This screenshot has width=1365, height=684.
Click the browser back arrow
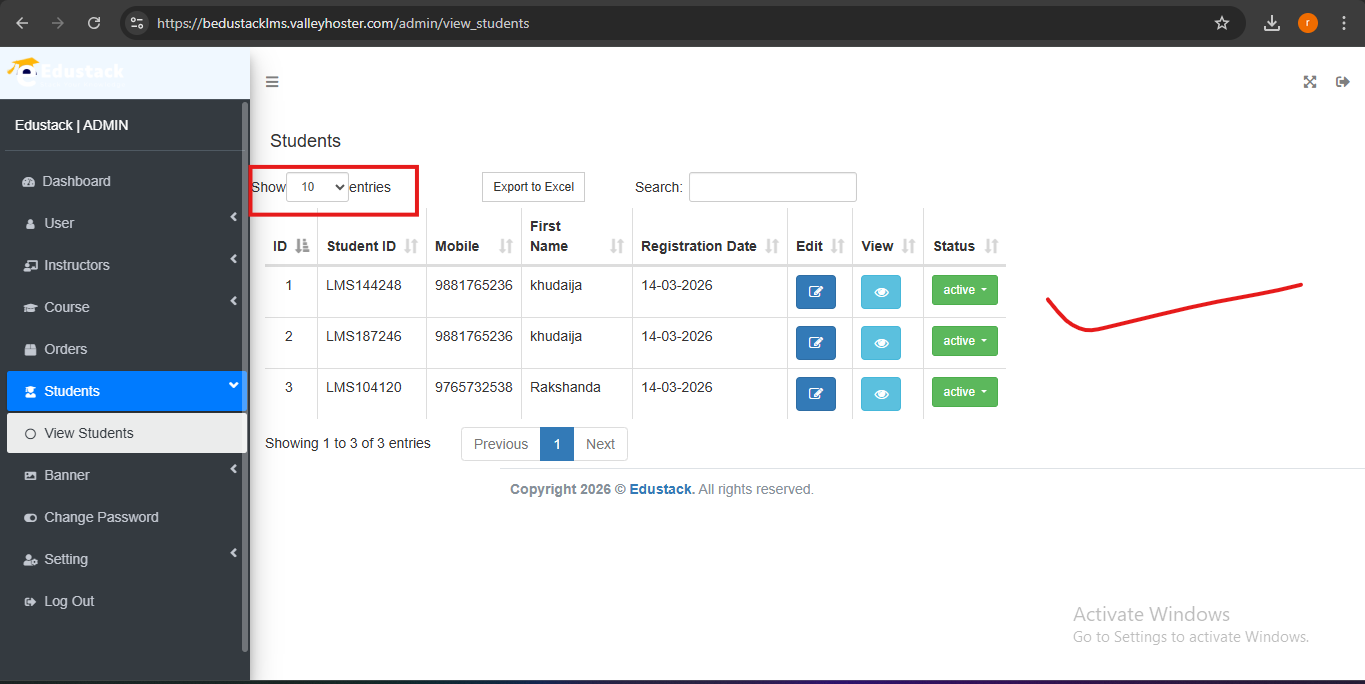(22, 23)
